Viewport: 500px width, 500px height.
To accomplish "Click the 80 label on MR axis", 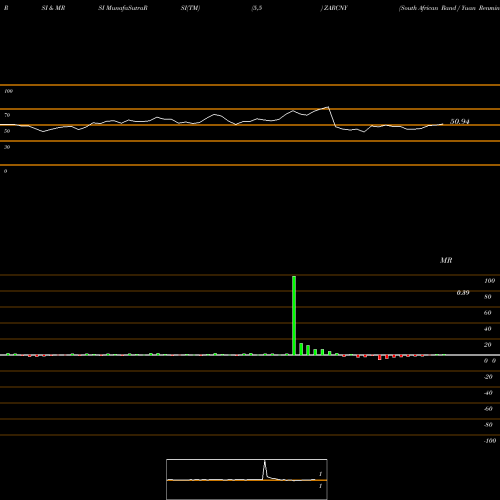I will (x=488, y=297).
